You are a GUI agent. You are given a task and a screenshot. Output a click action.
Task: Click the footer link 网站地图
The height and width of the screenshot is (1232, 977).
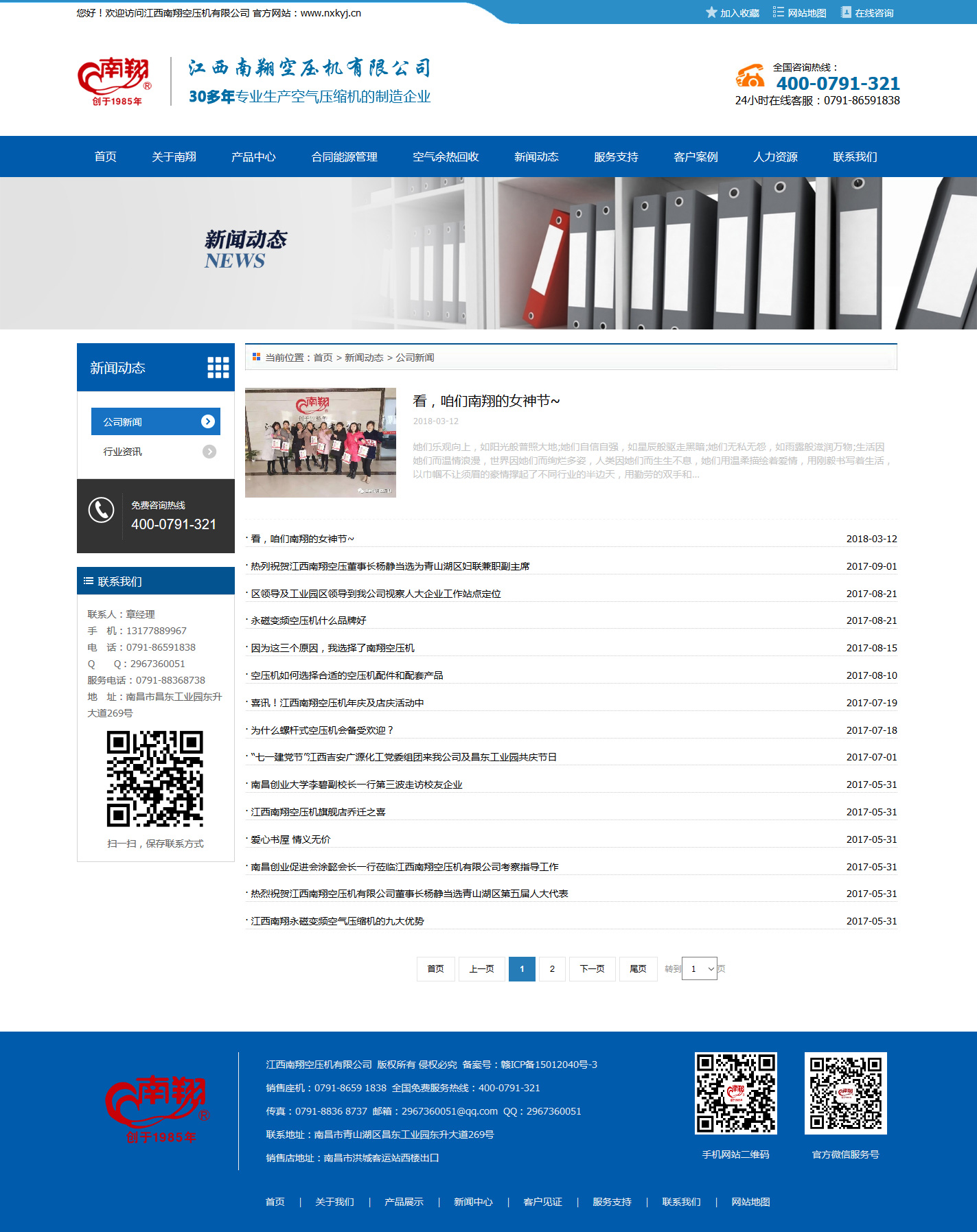[x=750, y=1202]
